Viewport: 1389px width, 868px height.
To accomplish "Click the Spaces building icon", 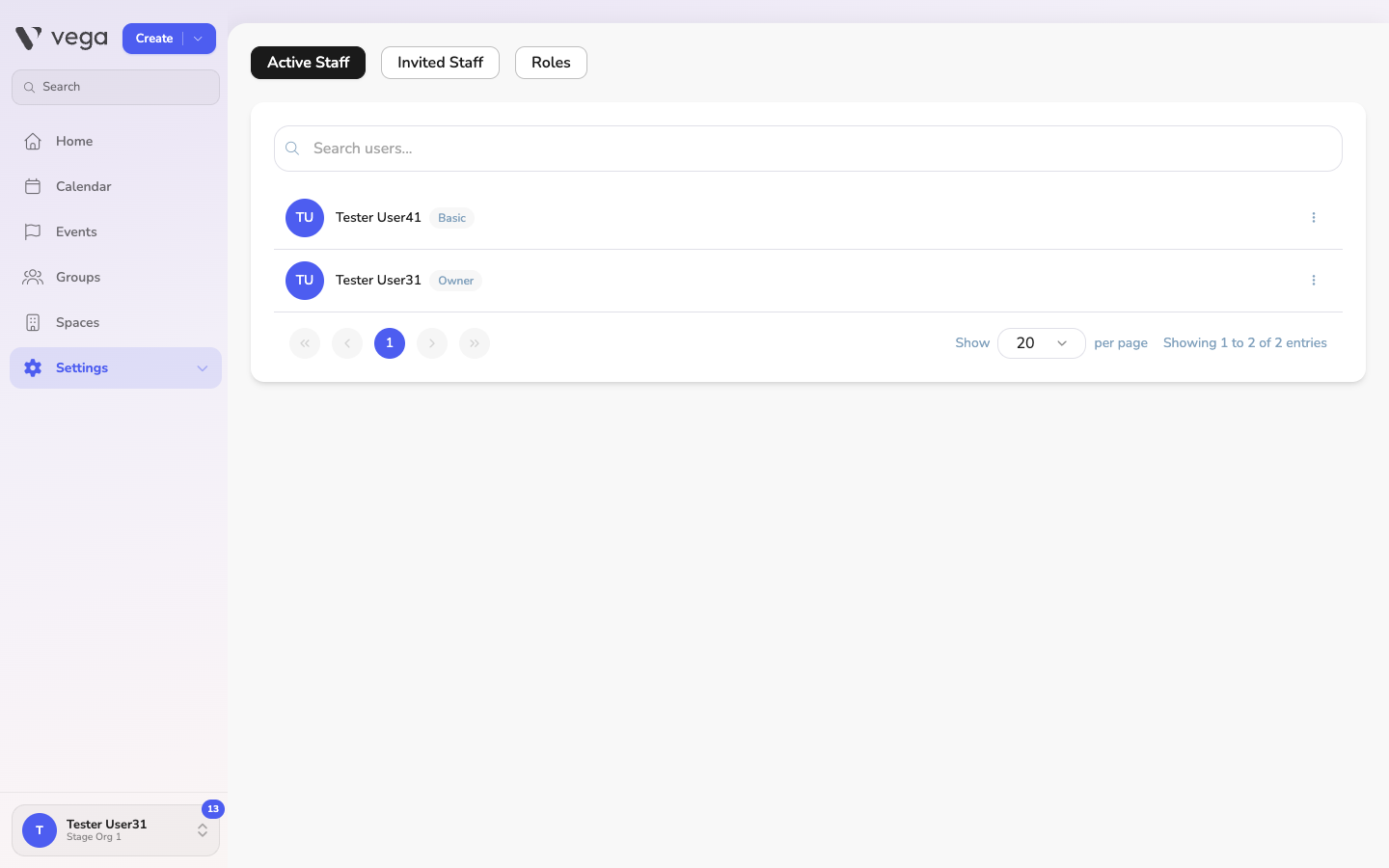I will [33, 323].
